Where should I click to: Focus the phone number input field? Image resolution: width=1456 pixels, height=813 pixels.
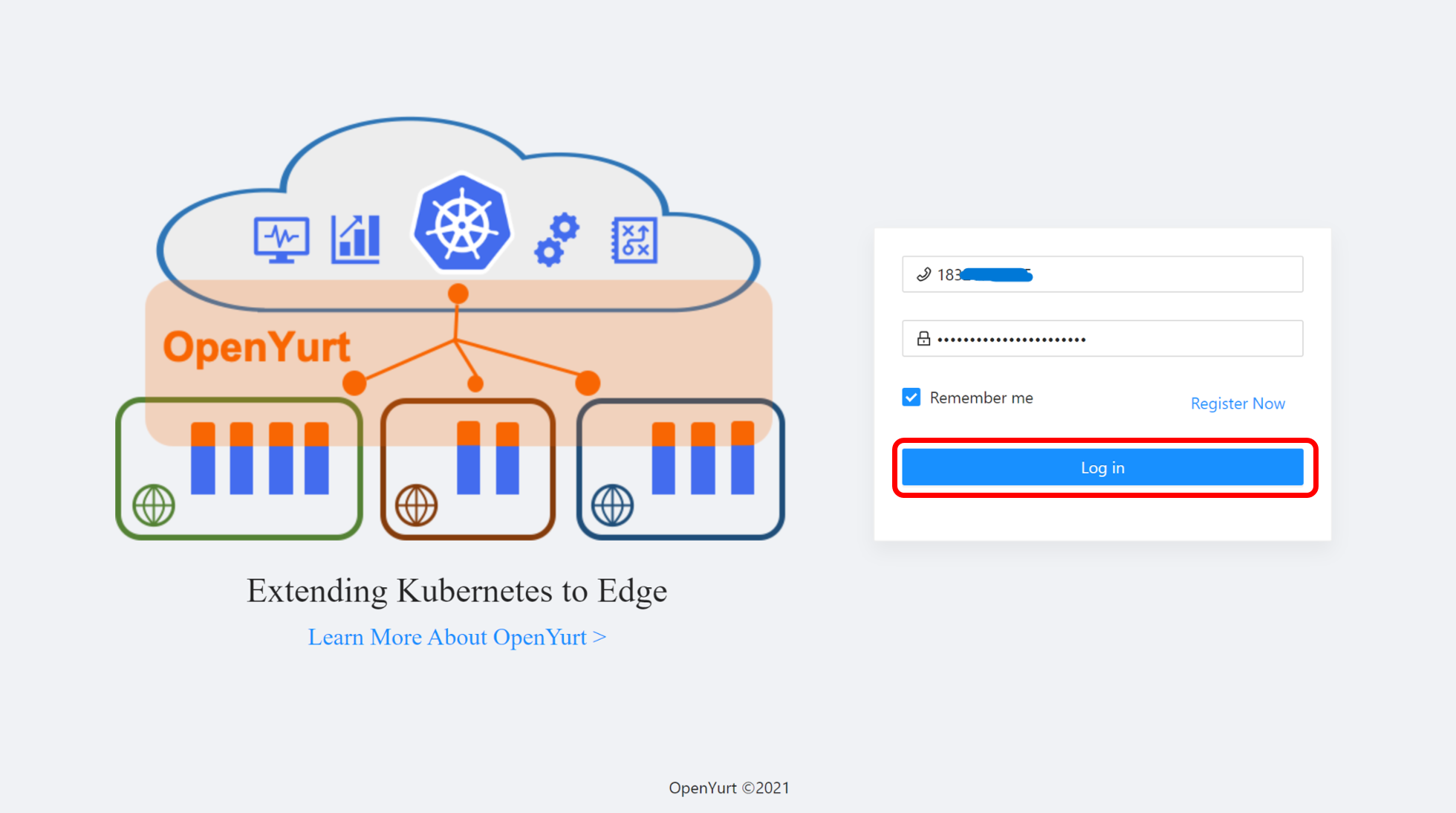1102,274
